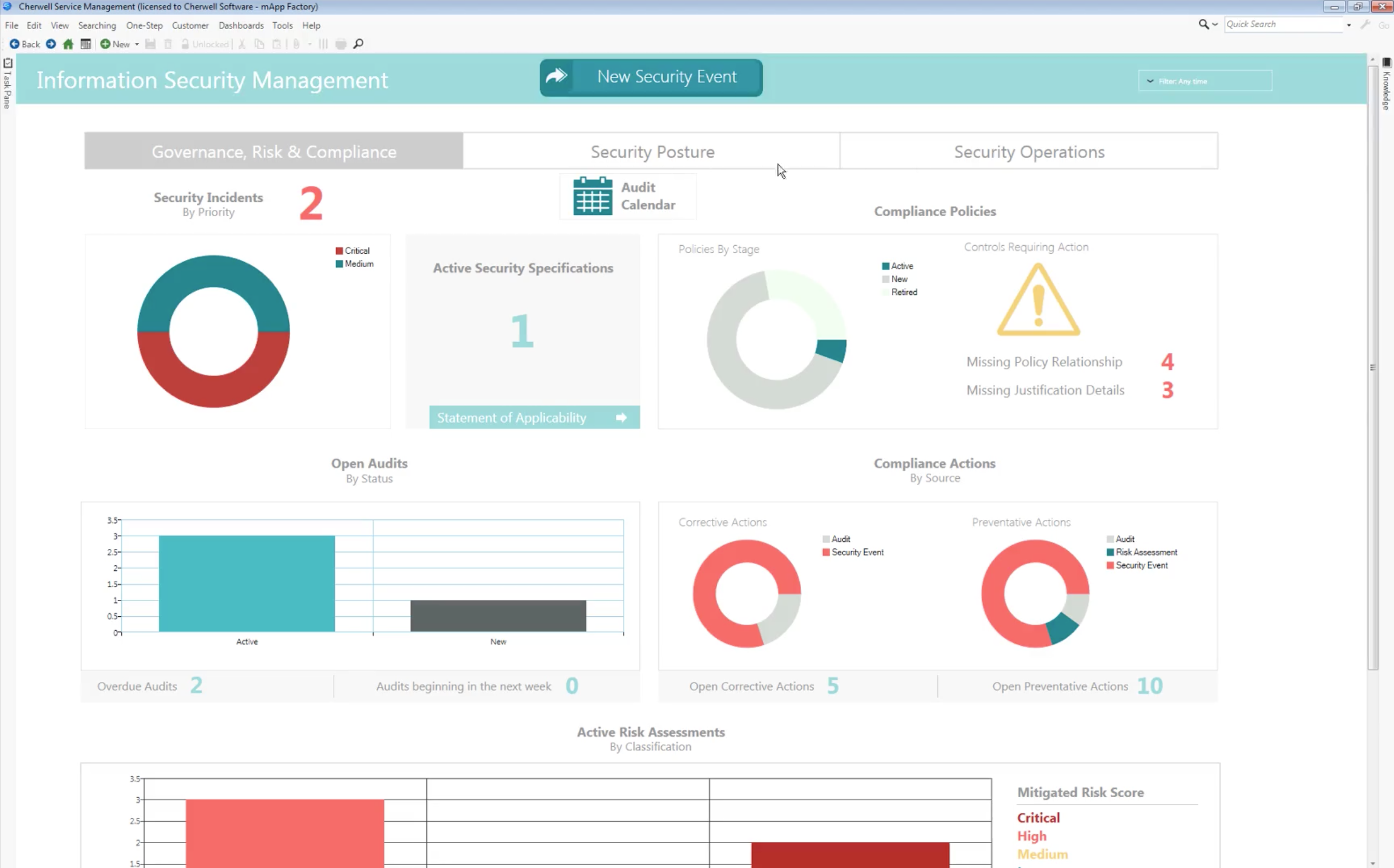The width and height of the screenshot is (1394, 868).
Task: Click the toolbar magnifier search icon
Action: pos(358,44)
